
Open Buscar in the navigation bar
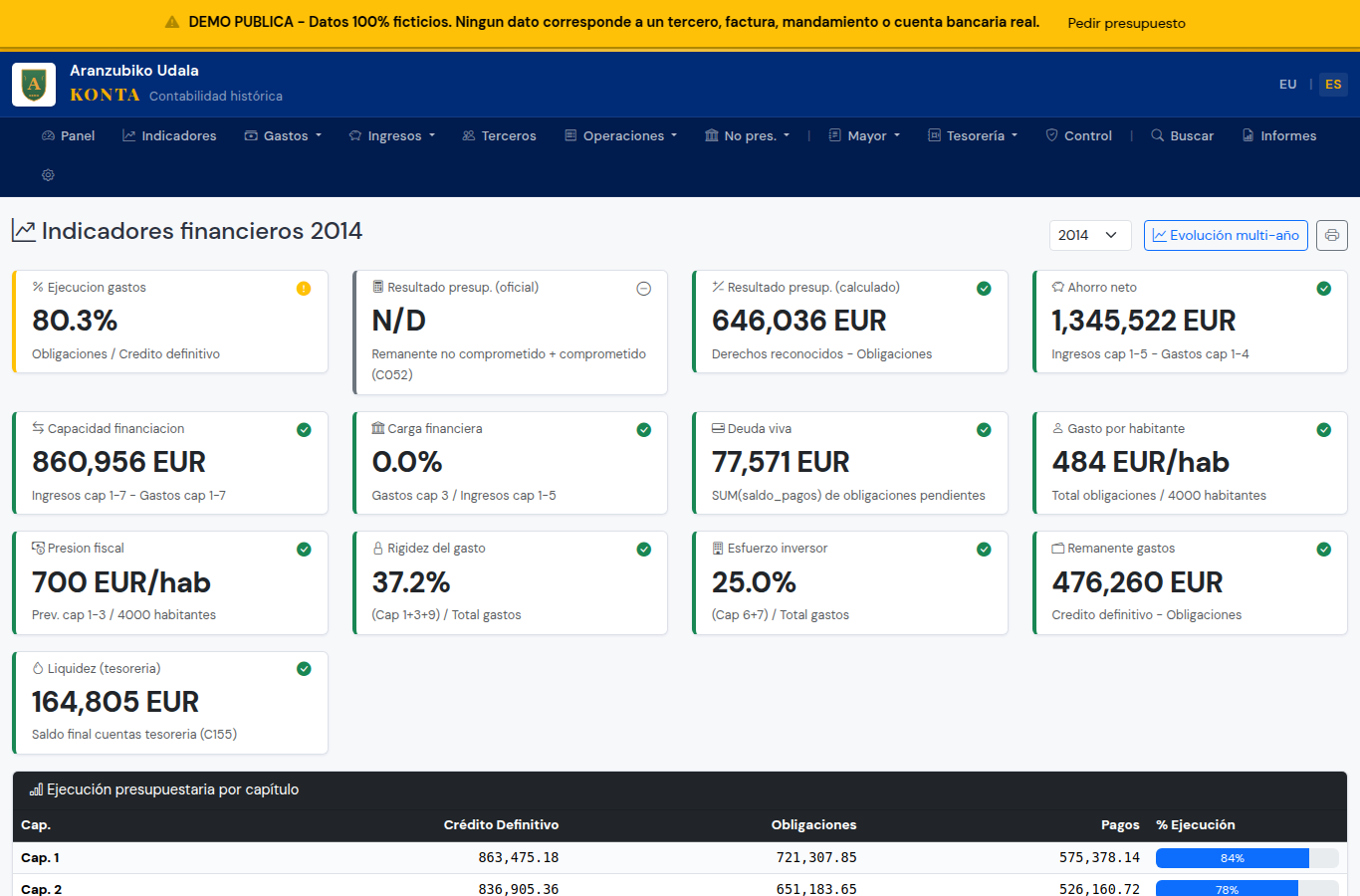click(x=1183, y=136)
